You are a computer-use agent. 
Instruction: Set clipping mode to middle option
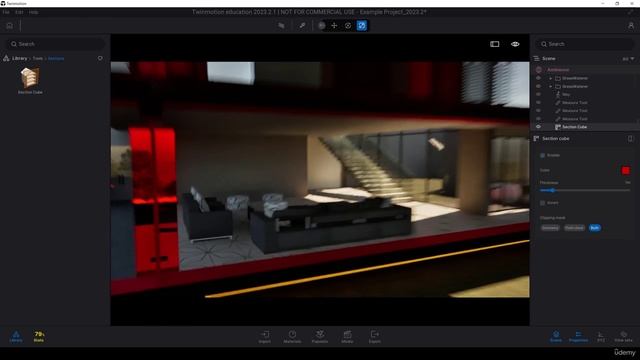pos(574,228)
